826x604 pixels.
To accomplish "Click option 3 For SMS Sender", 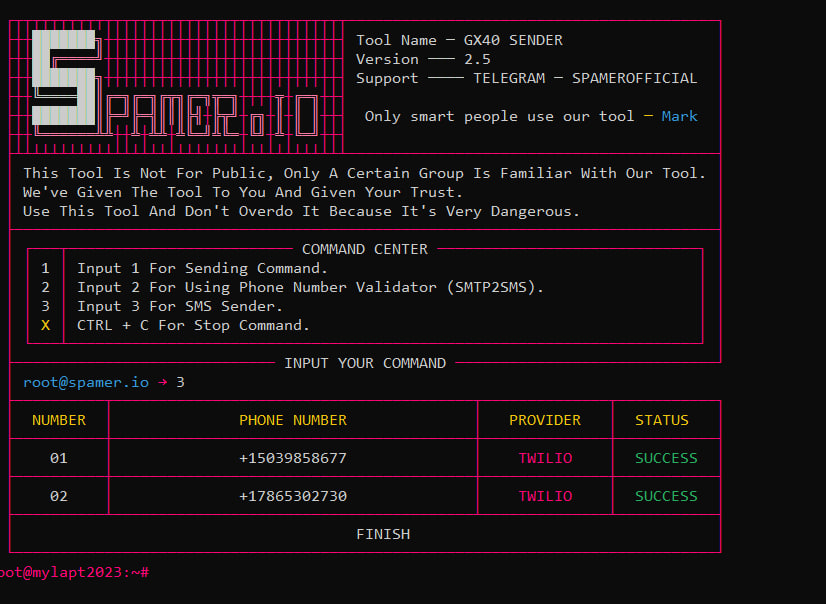I will click(180, 306).
